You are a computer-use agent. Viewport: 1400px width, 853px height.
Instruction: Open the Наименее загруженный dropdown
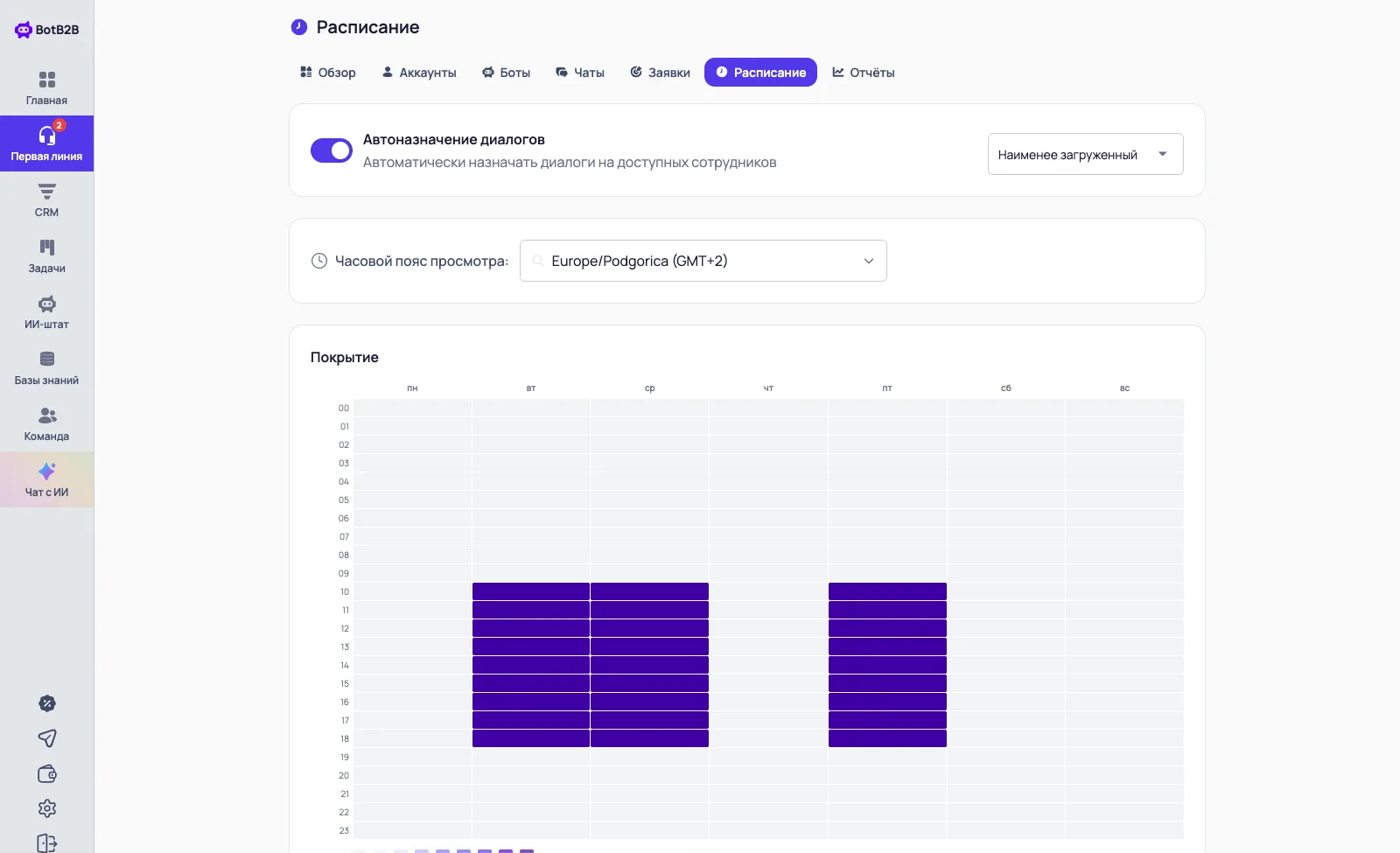1086,154
